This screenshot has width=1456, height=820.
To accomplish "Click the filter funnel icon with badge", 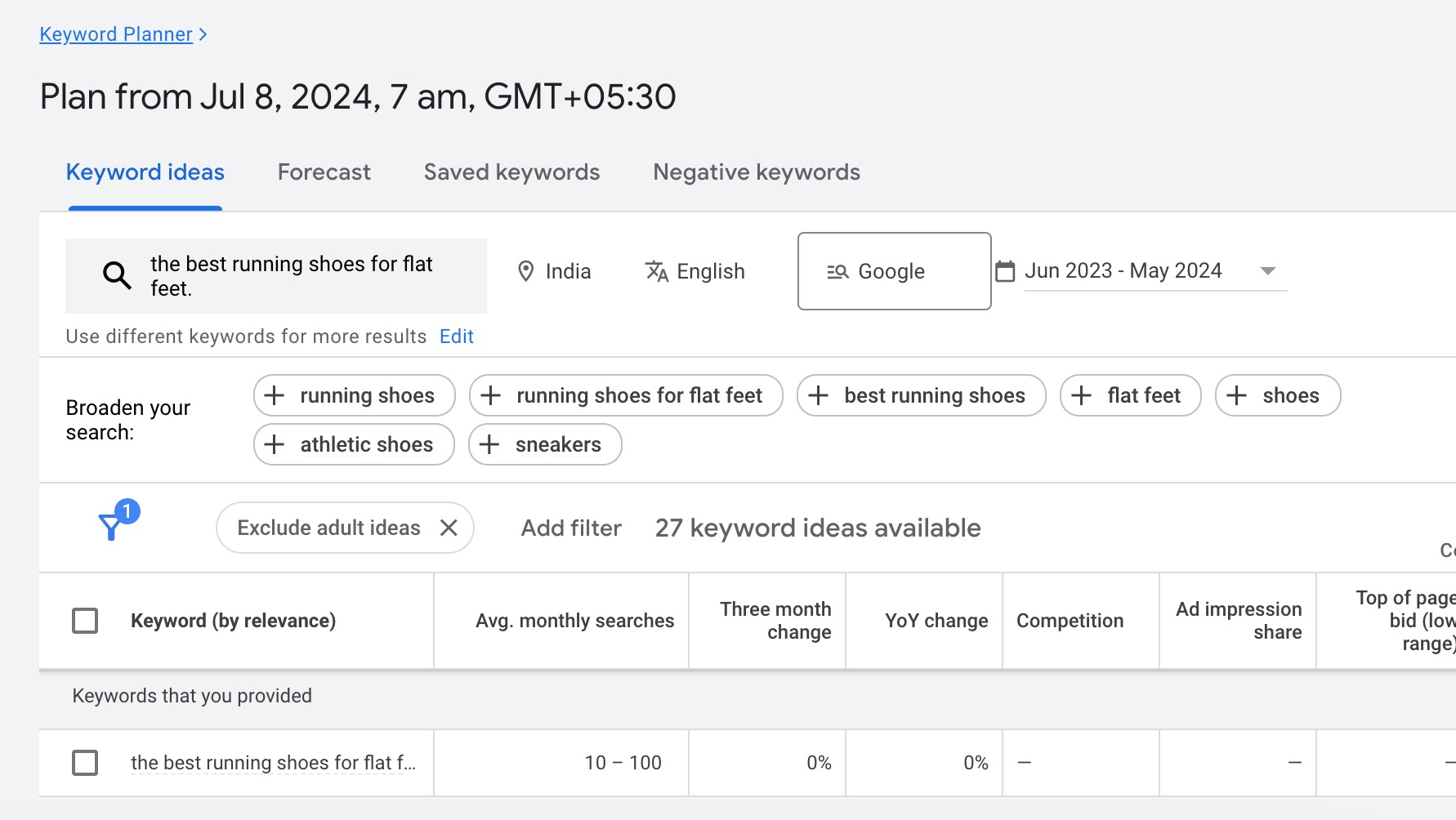I will 118,520.
